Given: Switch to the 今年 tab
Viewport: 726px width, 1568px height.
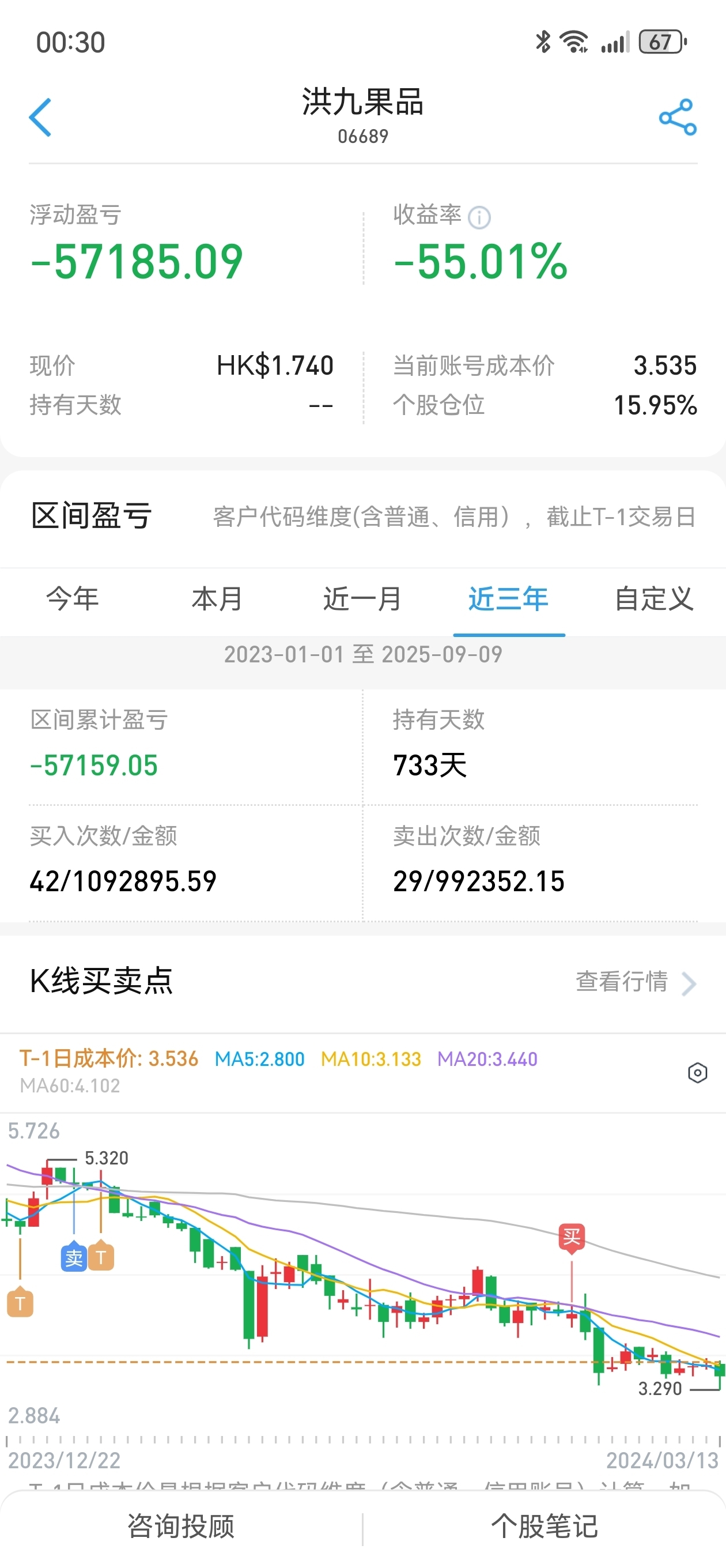Looking at the screenshot, I should [x=73, y=600].
